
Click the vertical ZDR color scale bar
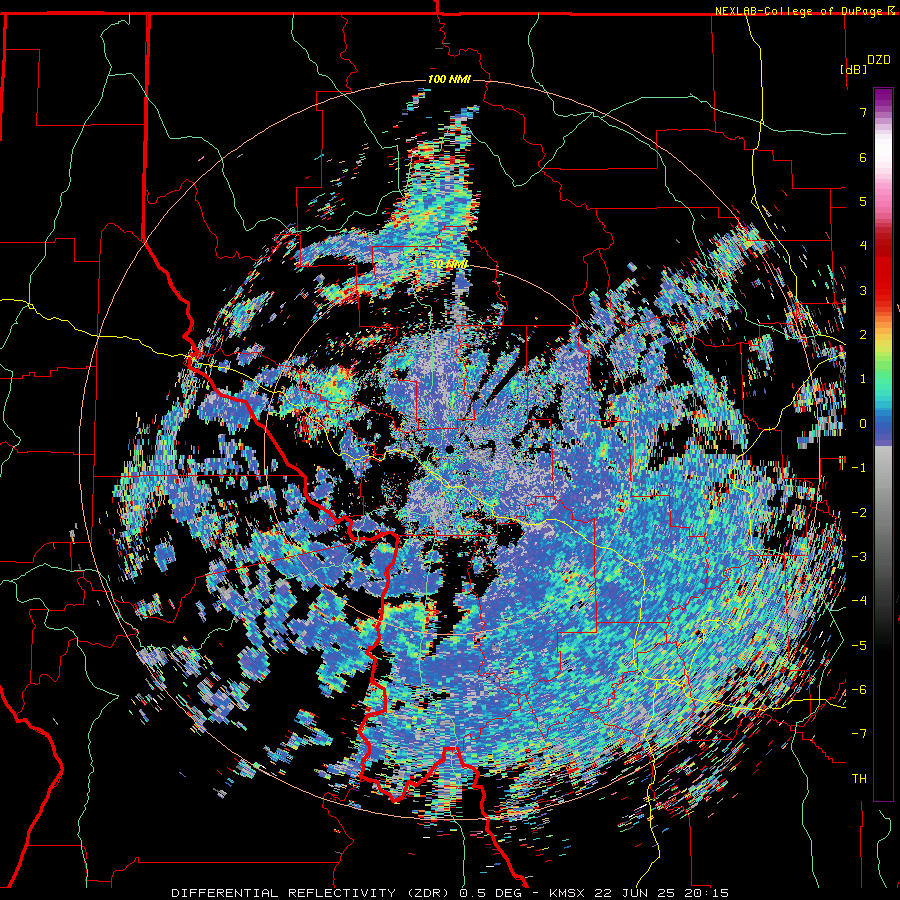coord(883,444)
